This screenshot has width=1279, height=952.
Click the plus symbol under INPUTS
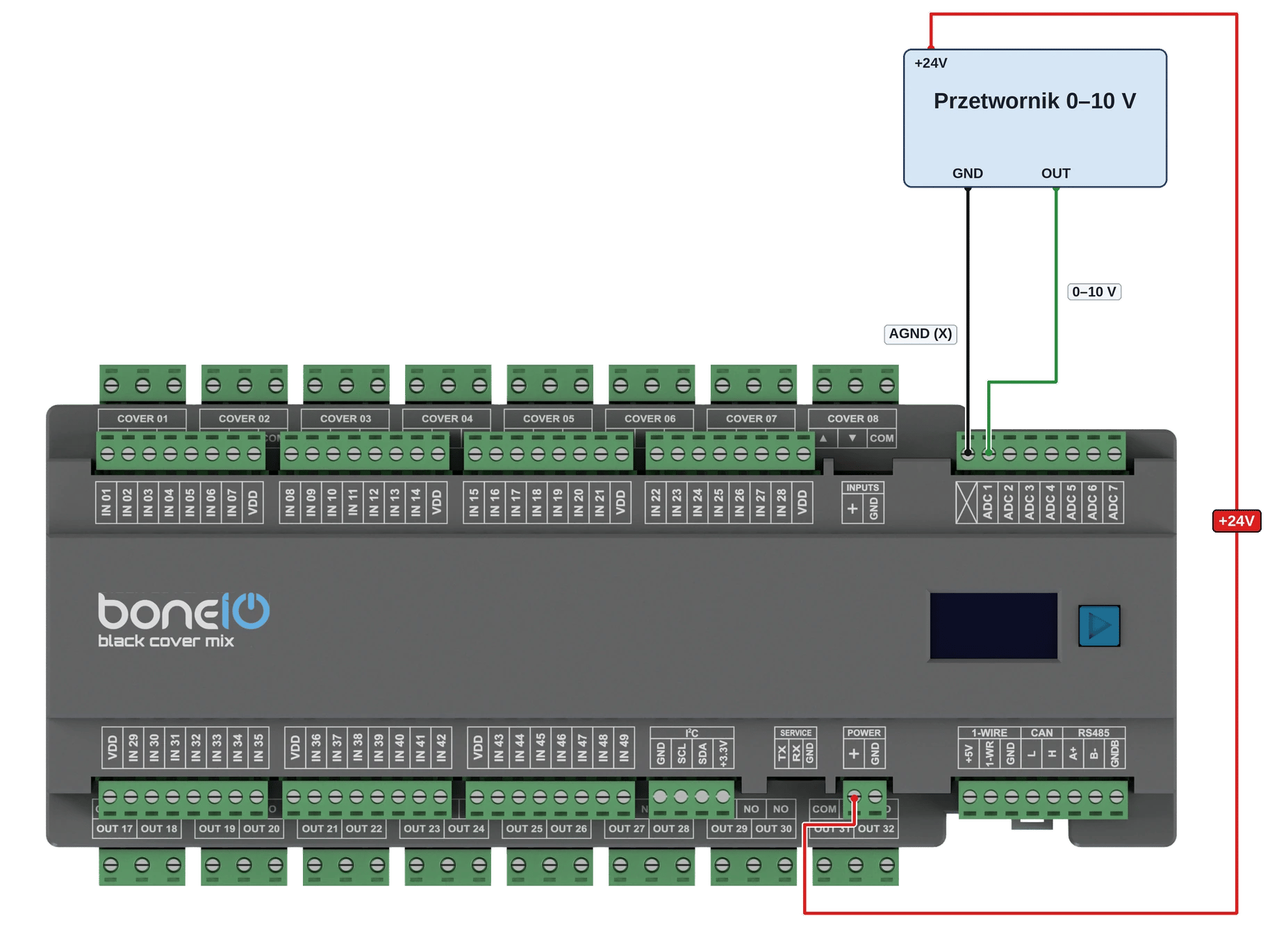pos(852,508)
